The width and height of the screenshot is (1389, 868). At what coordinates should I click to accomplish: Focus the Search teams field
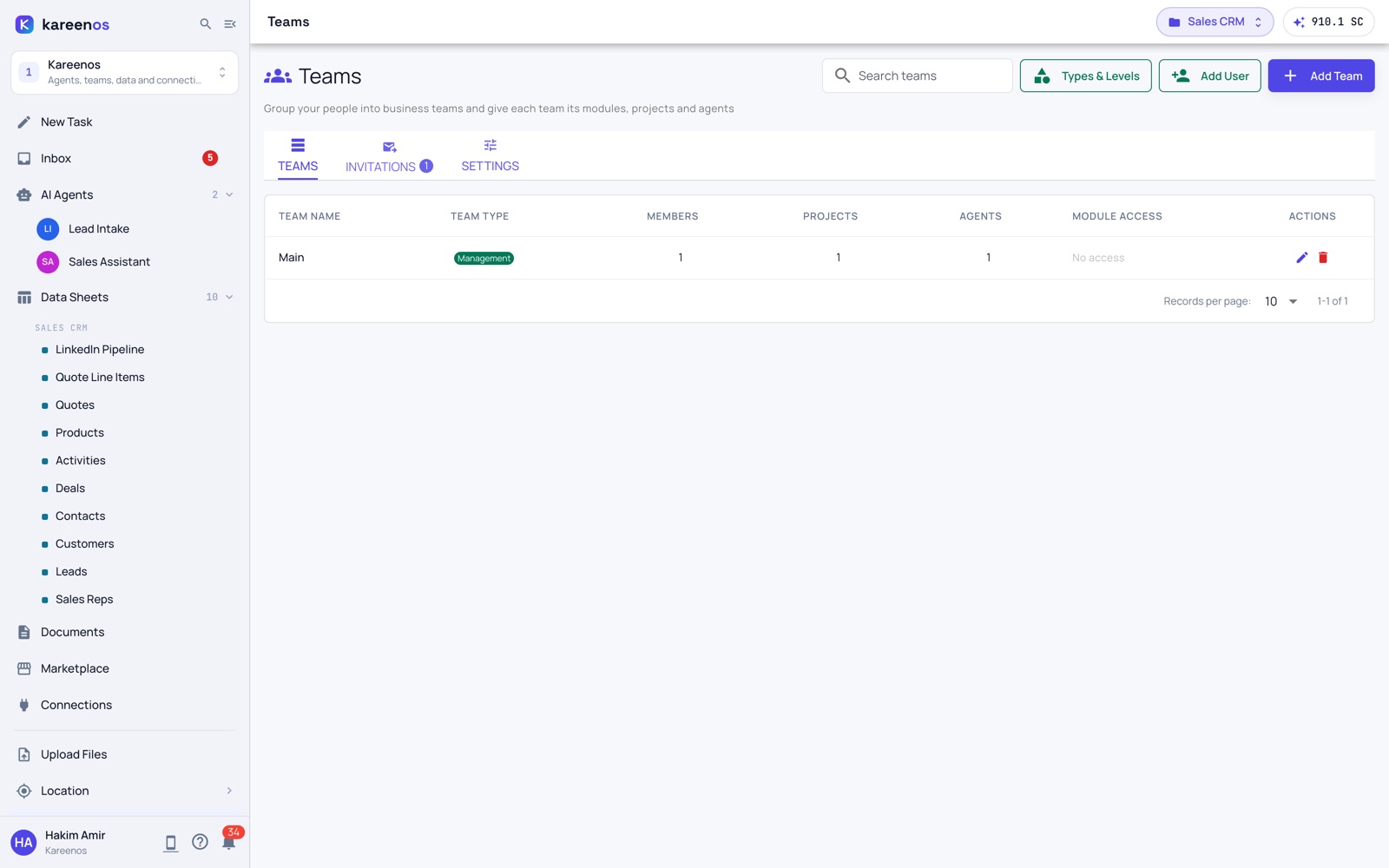click(918, 76)
